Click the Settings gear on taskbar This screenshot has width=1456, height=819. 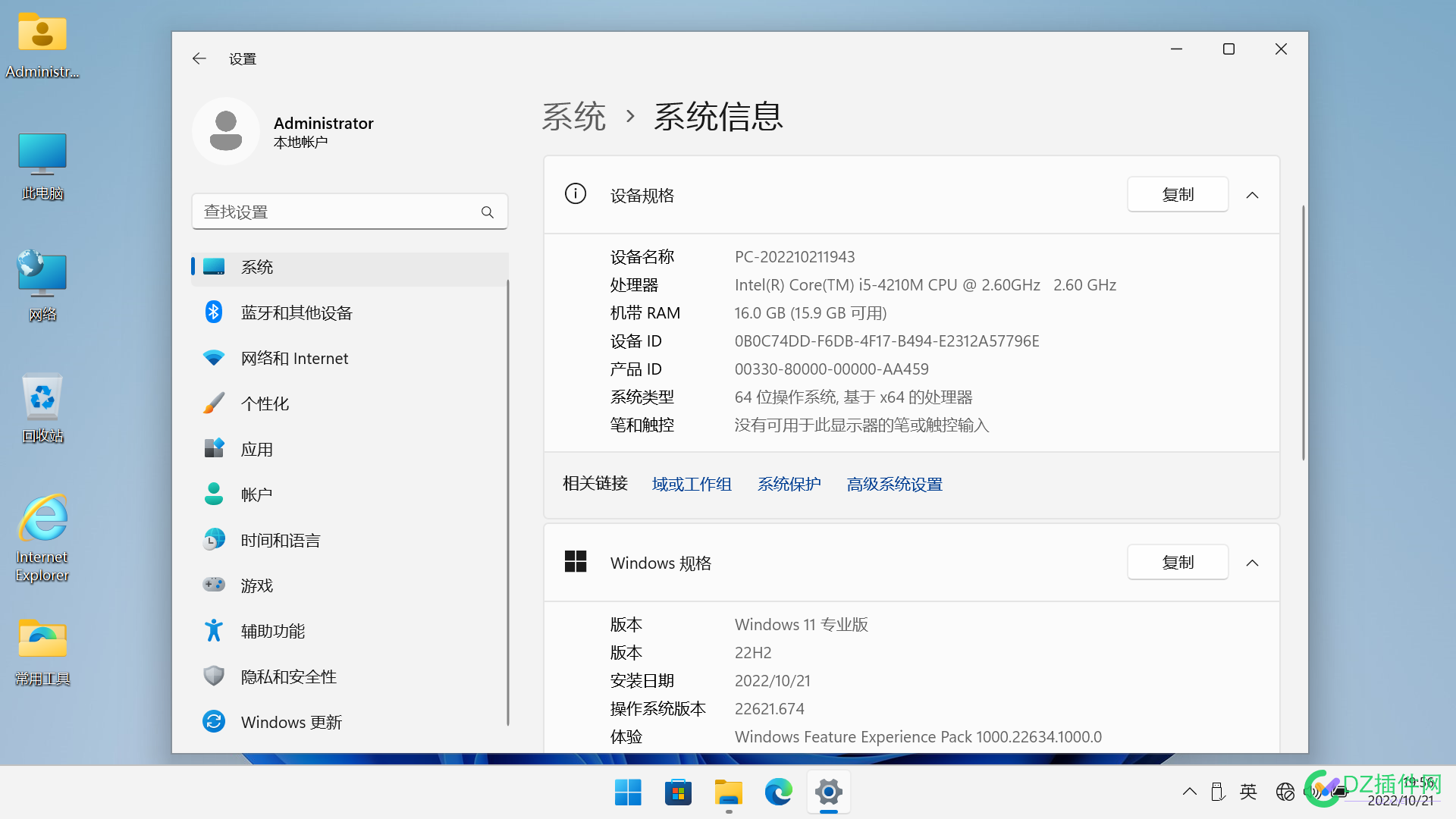click(829, 792)
